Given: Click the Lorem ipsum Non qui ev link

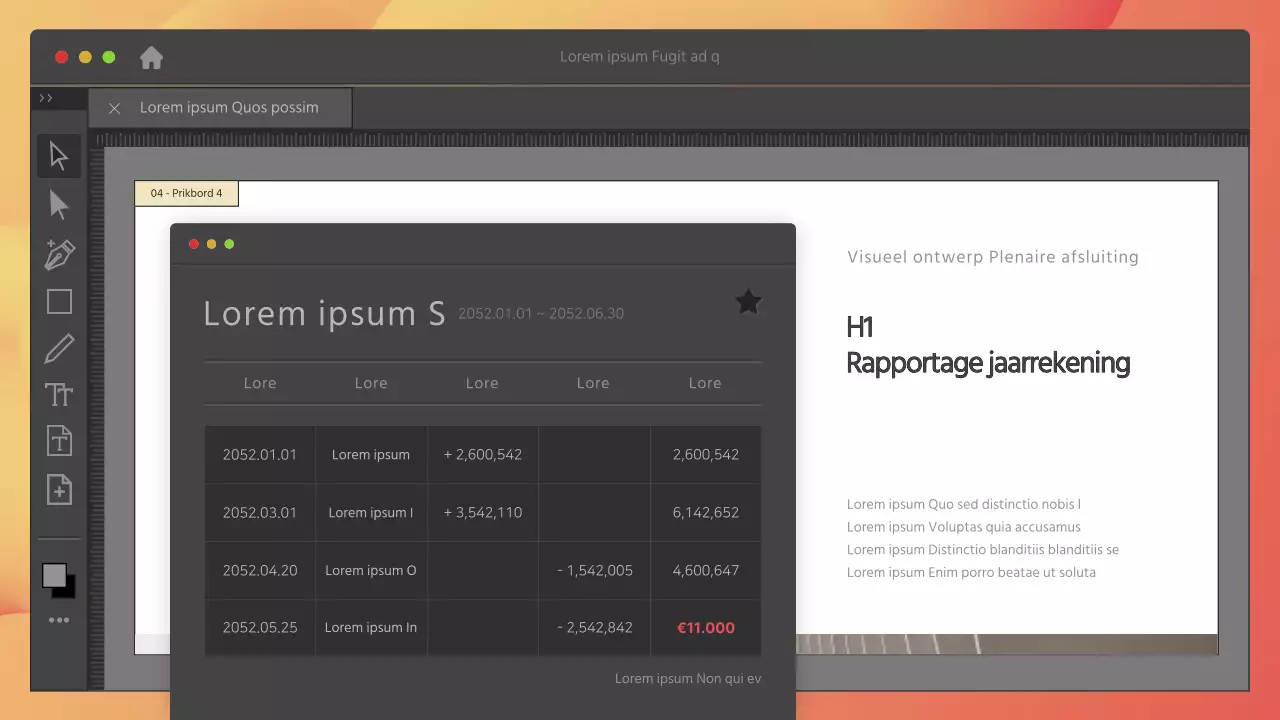Looking at the screenshot, I should [687, 679].
